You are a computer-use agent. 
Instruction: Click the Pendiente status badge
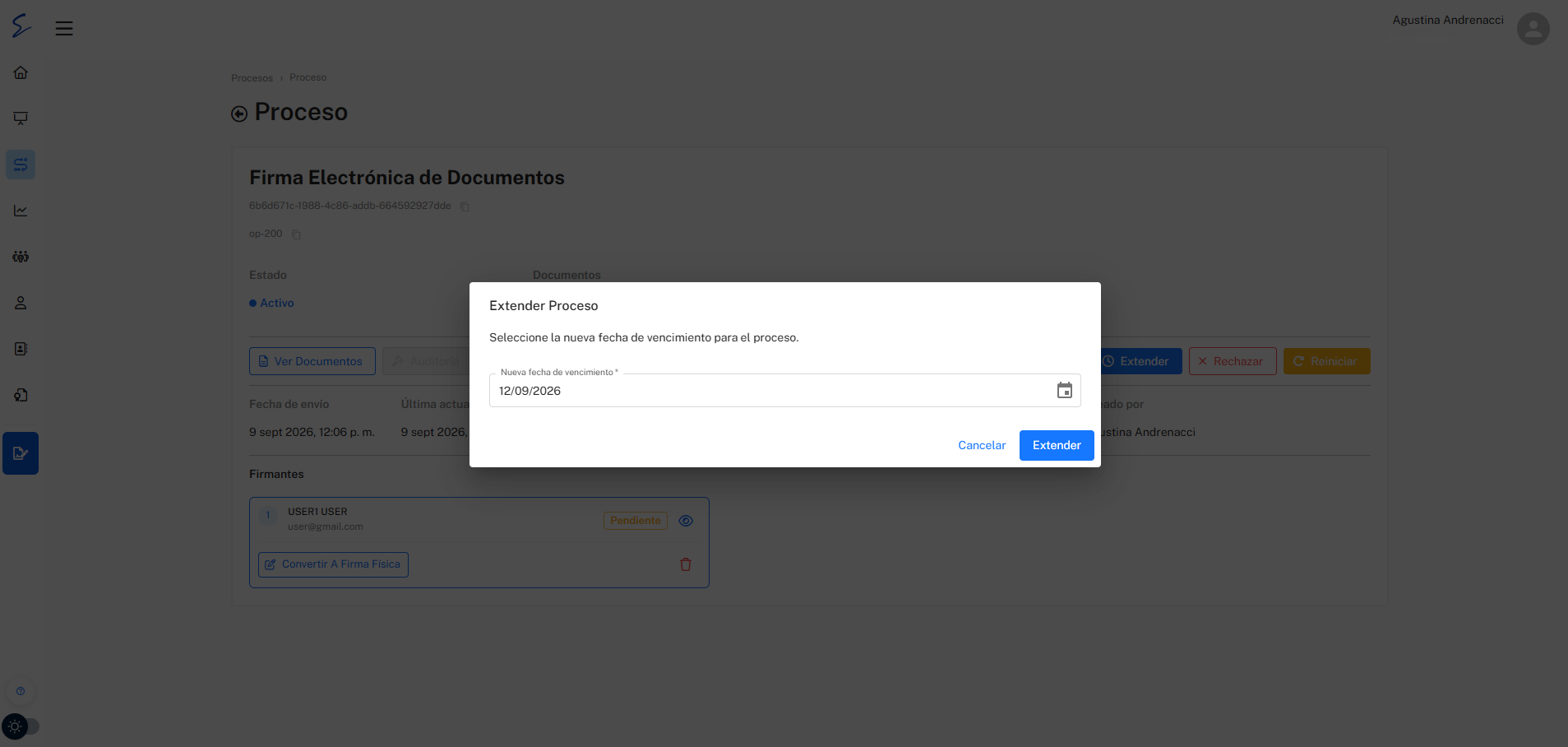coord(635,521)
